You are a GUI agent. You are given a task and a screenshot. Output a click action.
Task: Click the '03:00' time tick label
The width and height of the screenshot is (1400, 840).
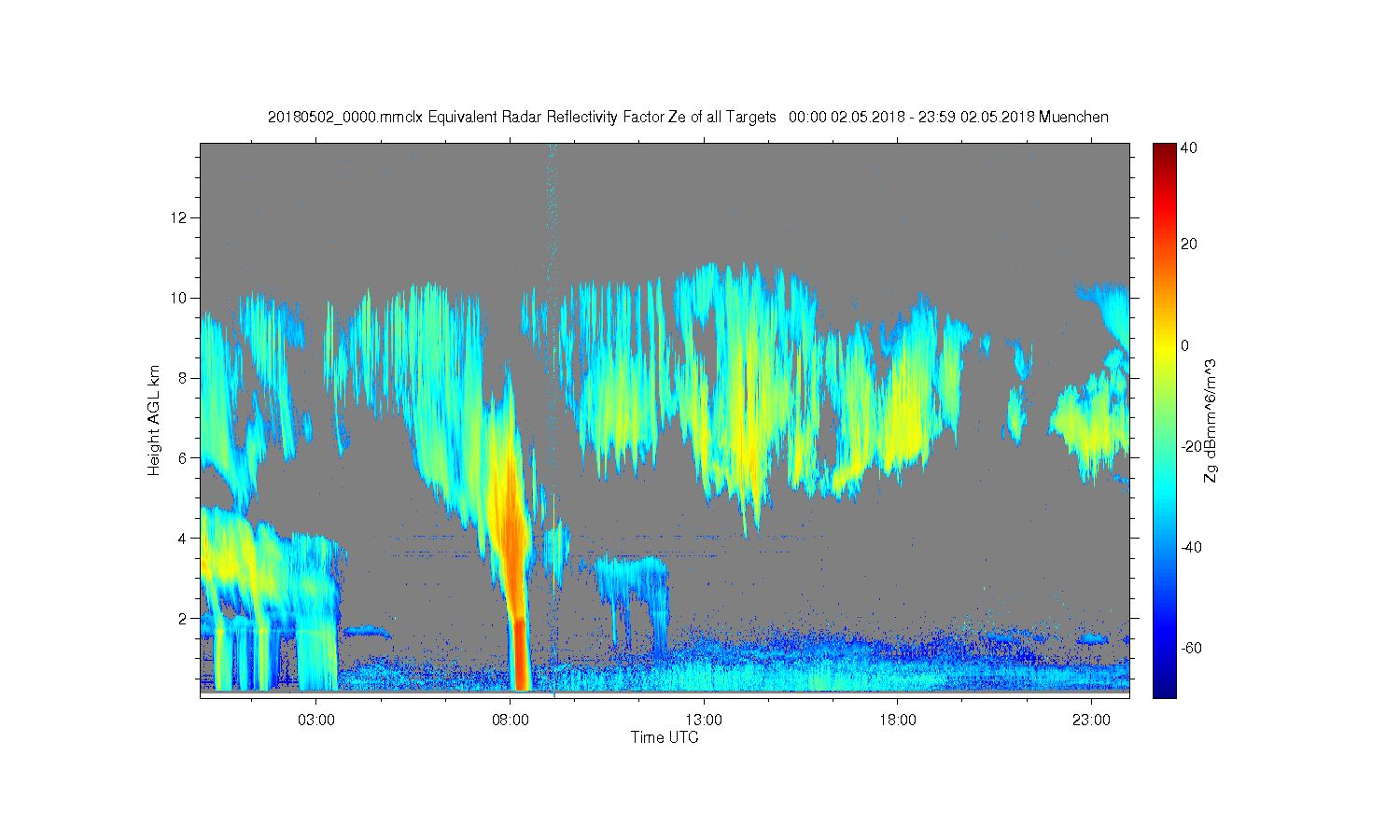coord(316,721)
